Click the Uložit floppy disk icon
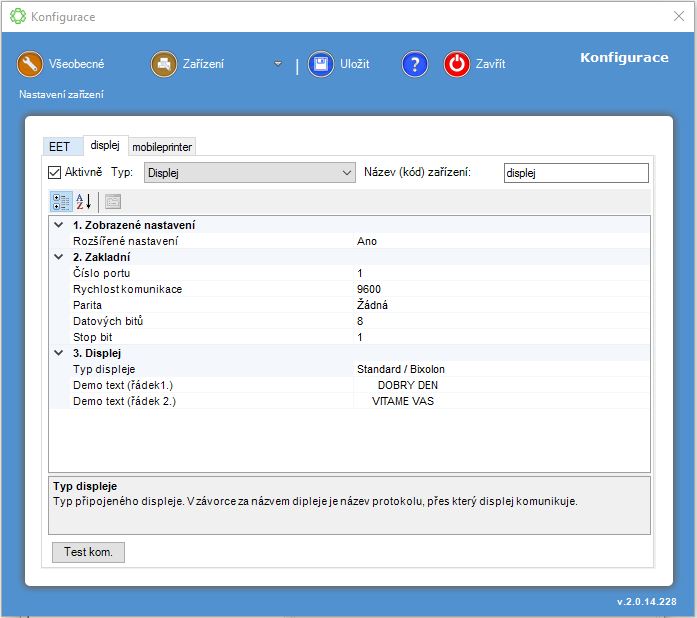This screenshot has height=618, width=697. [321, 64]
